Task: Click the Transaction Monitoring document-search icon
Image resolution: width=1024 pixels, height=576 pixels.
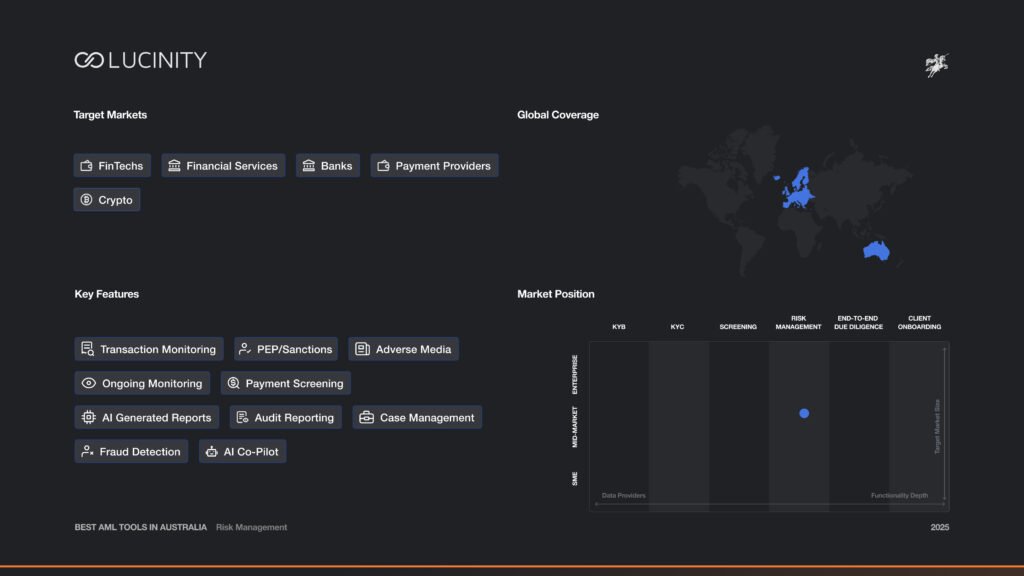Action: pos(88,349)
